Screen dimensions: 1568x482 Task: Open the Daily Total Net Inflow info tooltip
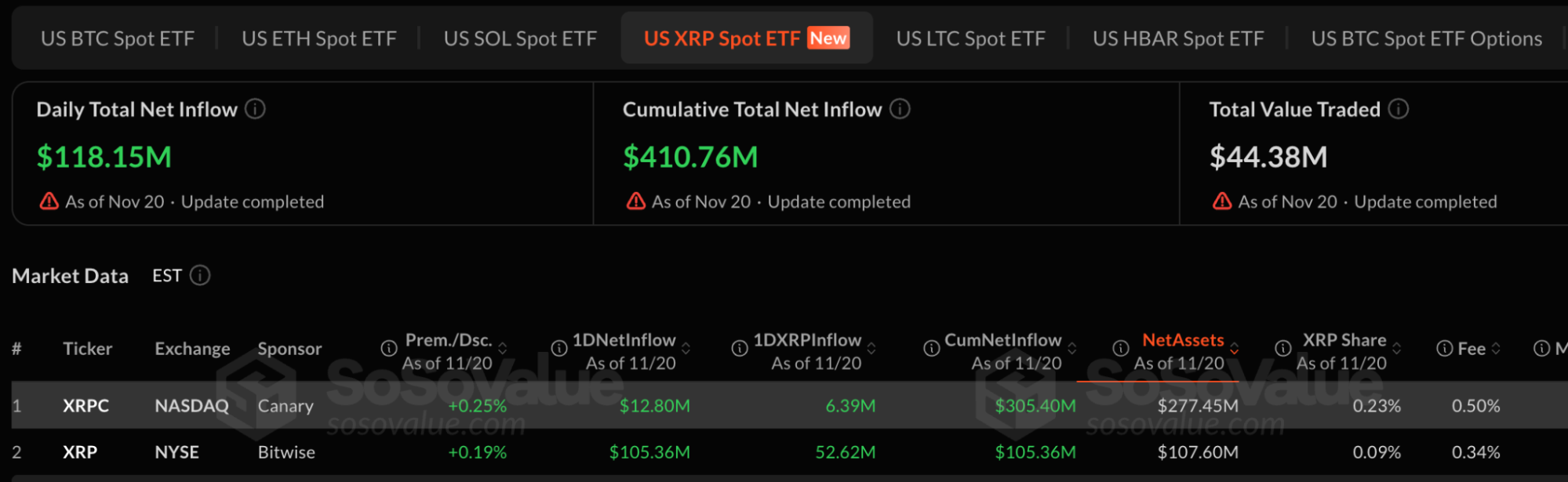click(254, 110)
